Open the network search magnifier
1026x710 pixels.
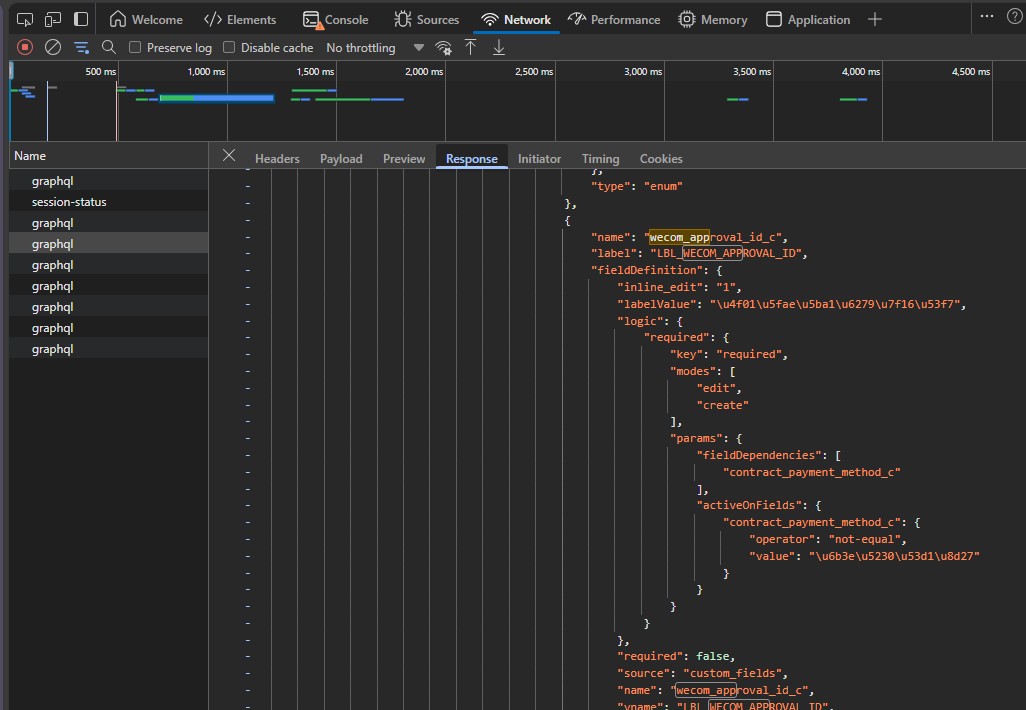pos(109,47)
